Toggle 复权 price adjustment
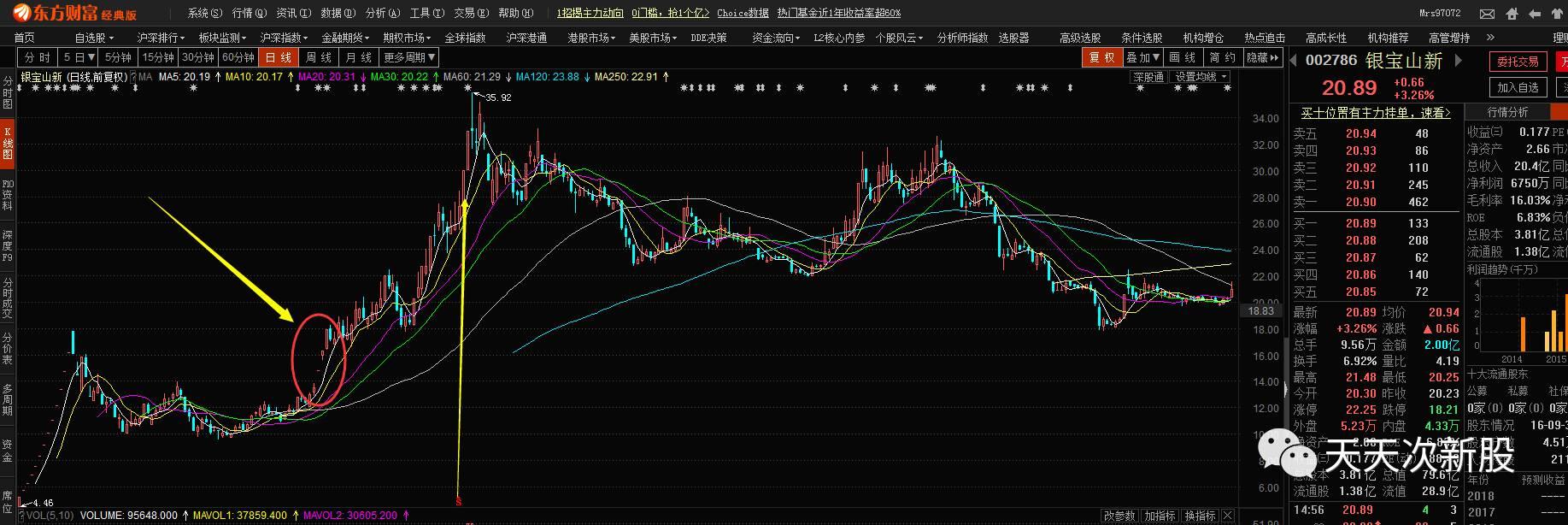 click(1101, 57)
